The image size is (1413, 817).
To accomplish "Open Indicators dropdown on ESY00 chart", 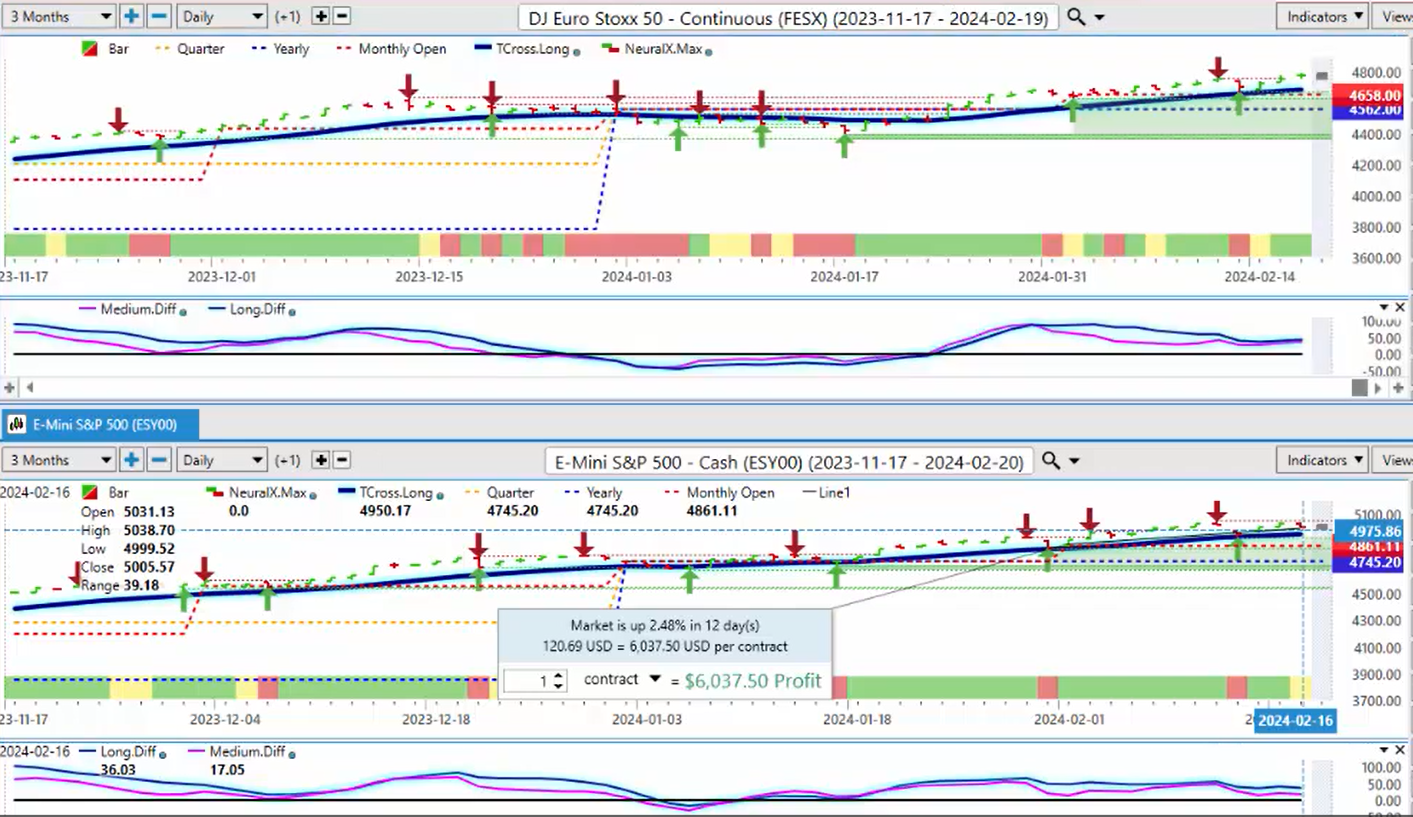I will coord(1323,460).
